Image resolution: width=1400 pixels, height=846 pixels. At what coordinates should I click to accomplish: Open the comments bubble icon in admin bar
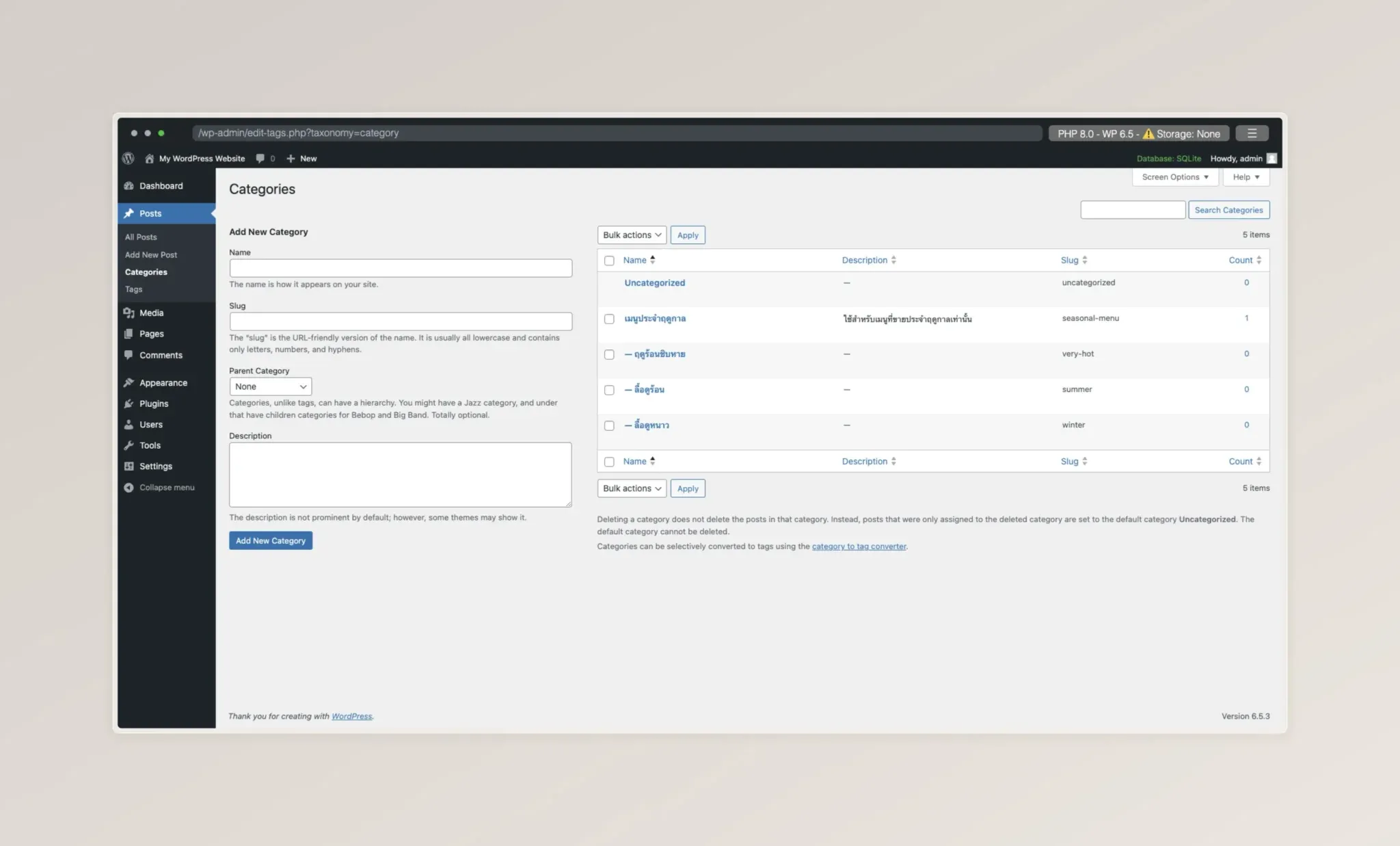click(x=260, y=158)
